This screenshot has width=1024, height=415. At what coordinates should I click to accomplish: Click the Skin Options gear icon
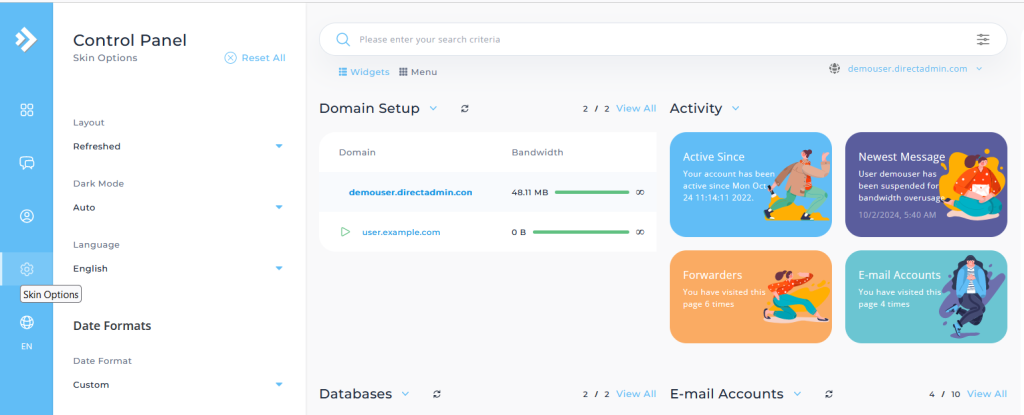tap(27, 268)
